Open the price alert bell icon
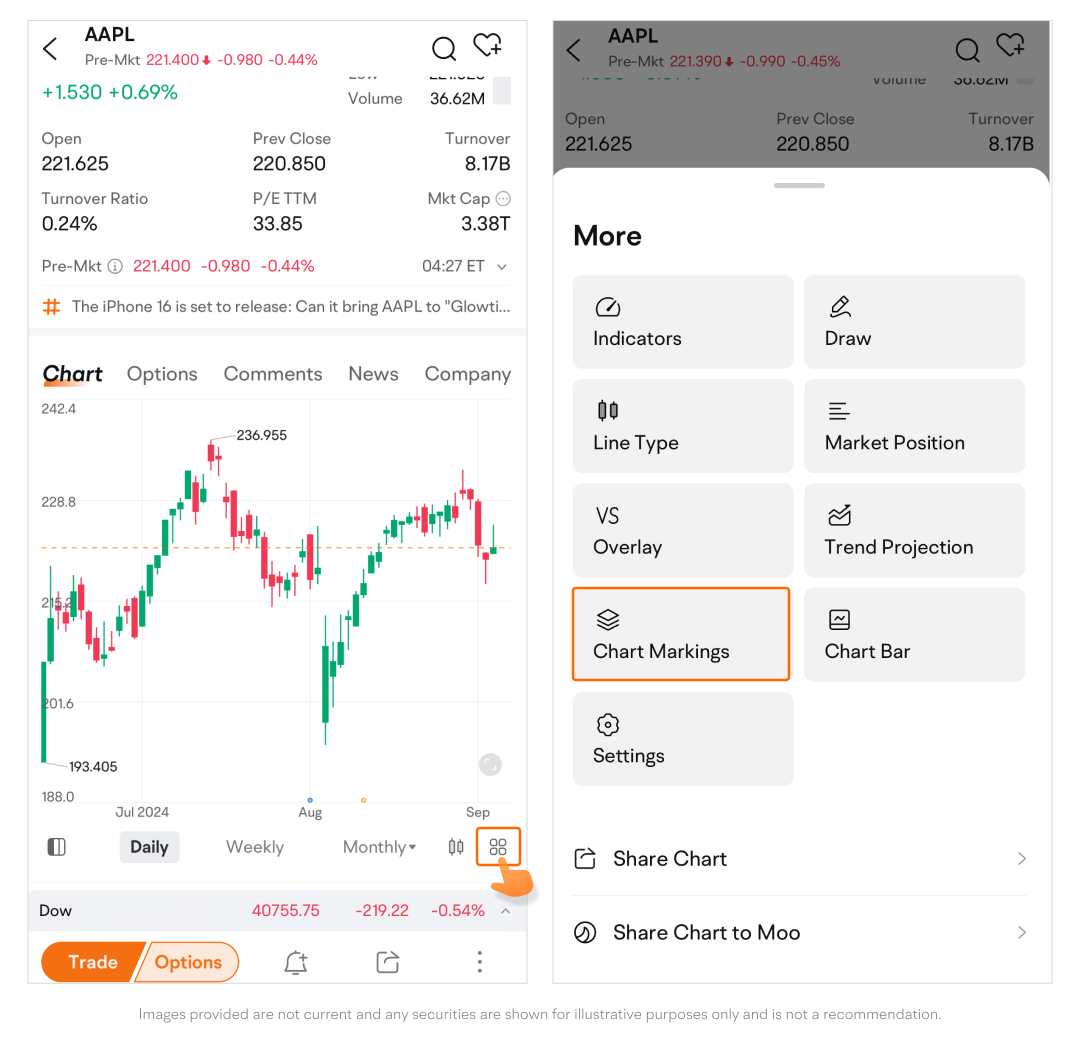1080x1044 pixels. 295,962
